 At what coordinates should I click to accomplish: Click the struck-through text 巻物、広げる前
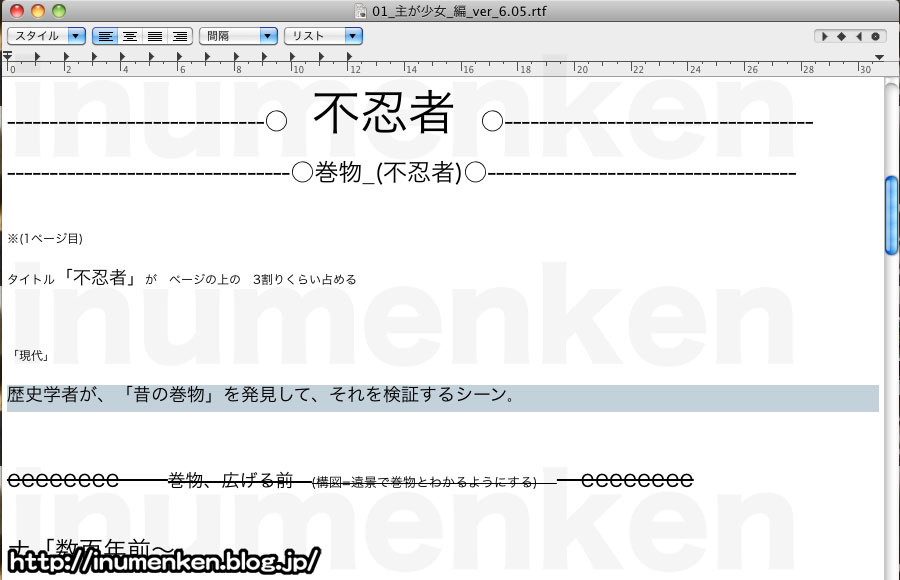click(x=231, y=480)
